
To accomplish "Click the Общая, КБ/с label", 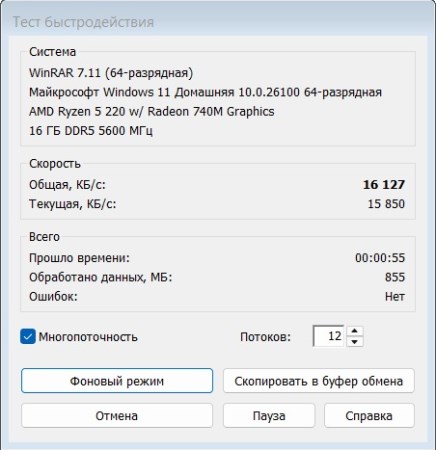I will click(67, 185).
